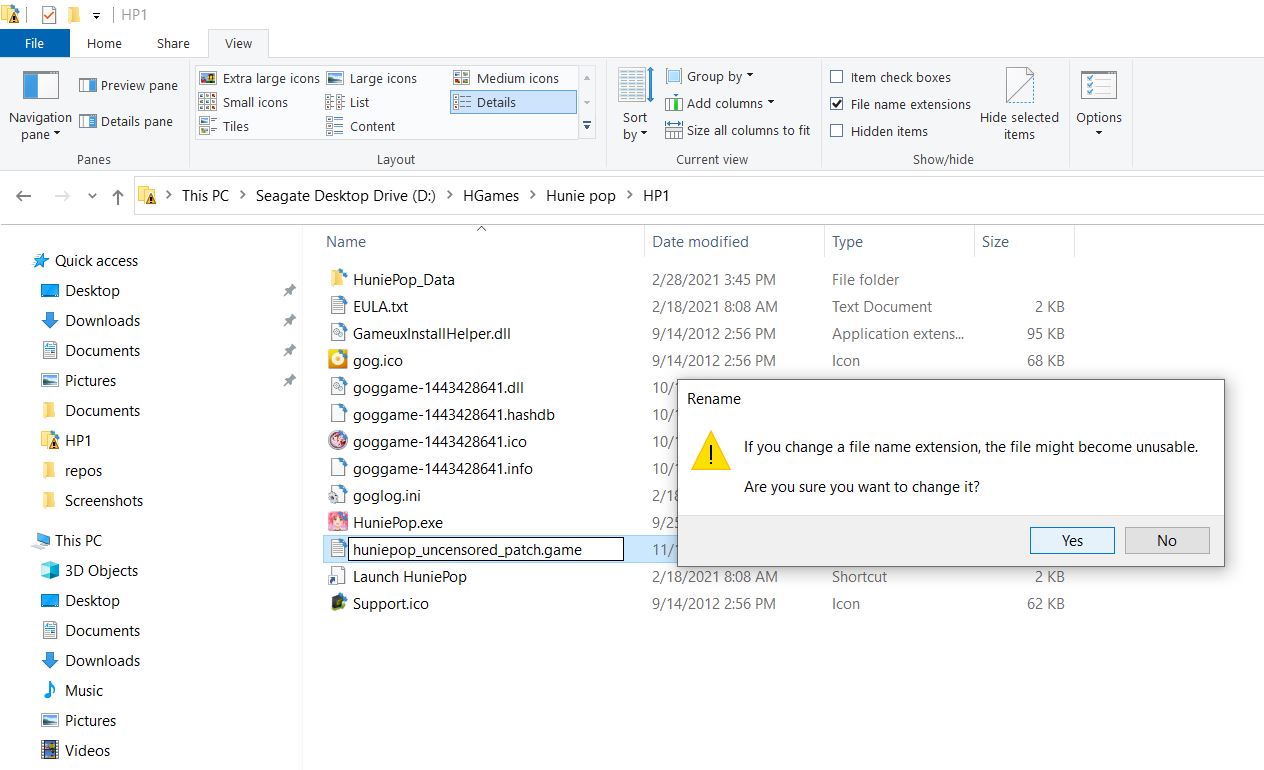Switch to Small icons layout

[243, 102]
